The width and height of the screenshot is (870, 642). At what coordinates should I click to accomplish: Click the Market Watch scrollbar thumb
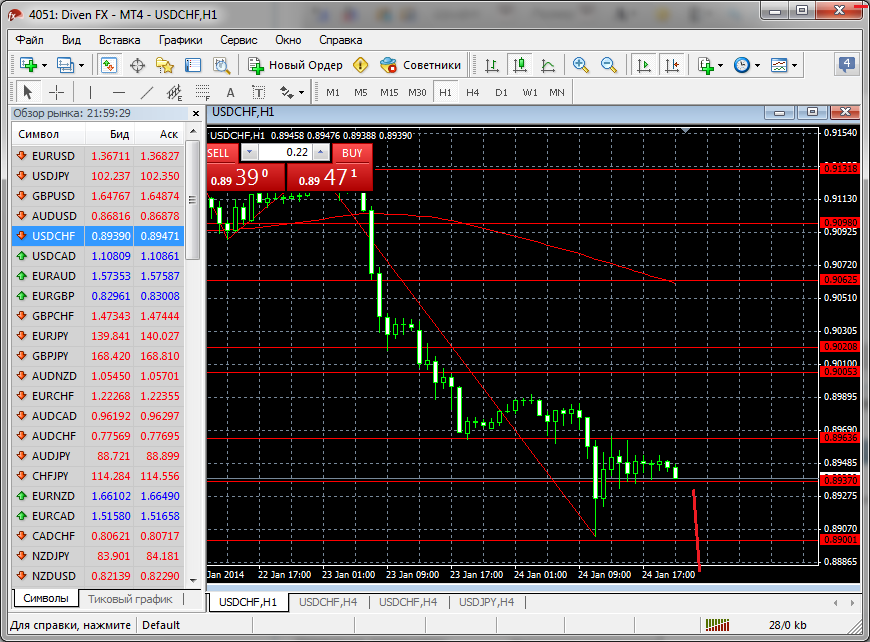pyautogui.click(x=193, y=200)
